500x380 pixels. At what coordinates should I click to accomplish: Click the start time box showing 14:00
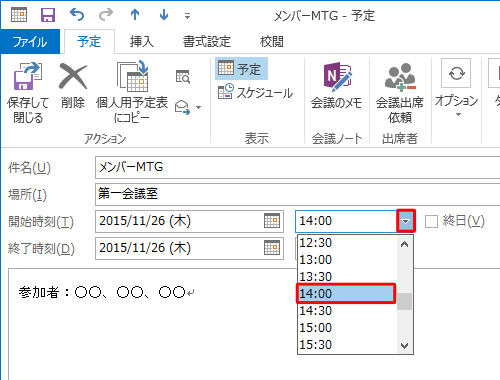click(x=346, y=221)
